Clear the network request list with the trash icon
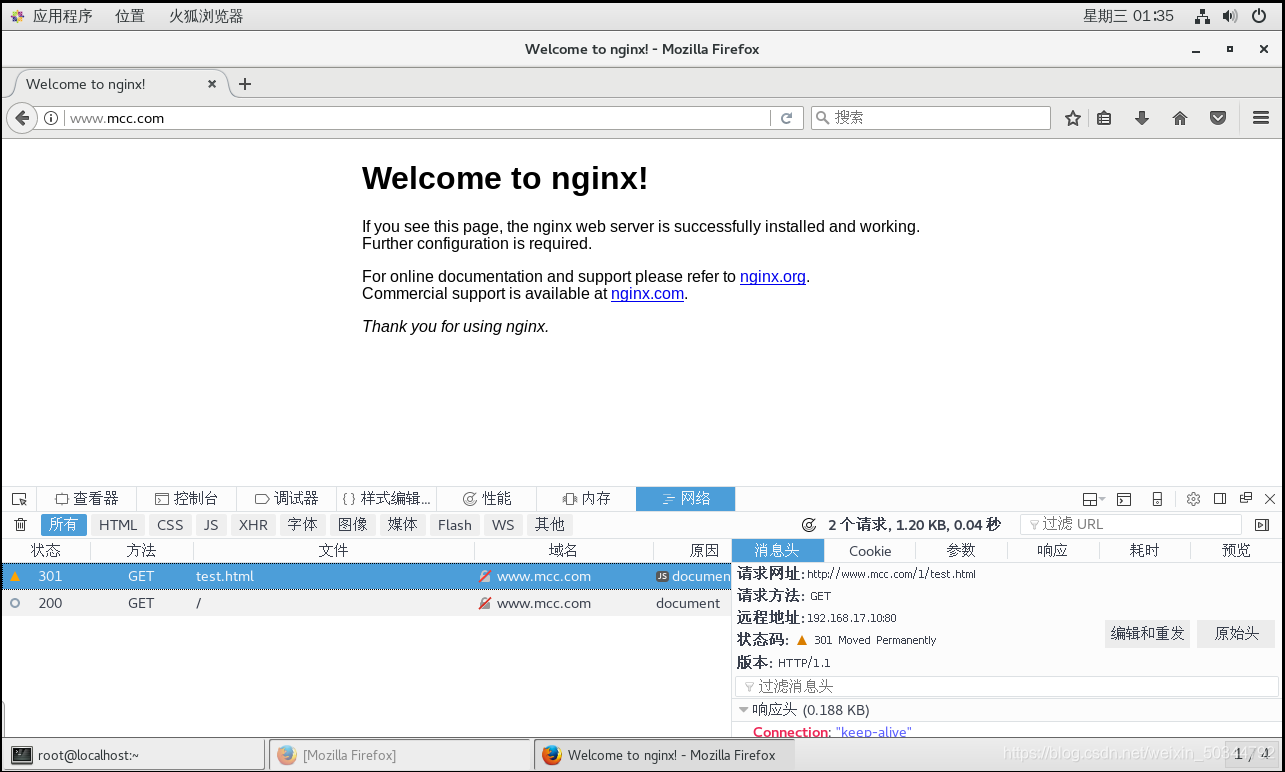This screenshot has width=1285, height=772. tap(20, 525)
